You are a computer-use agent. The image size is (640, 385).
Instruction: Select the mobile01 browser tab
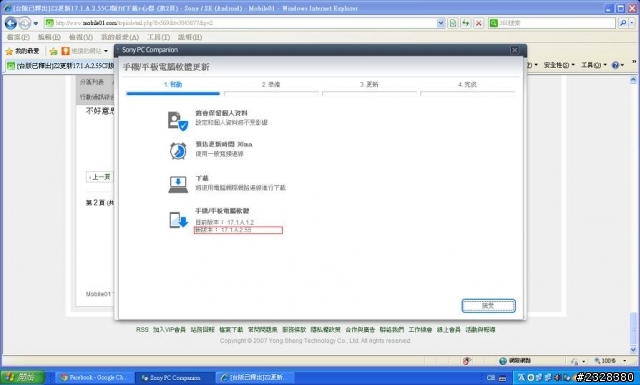(x=60, y=66)
